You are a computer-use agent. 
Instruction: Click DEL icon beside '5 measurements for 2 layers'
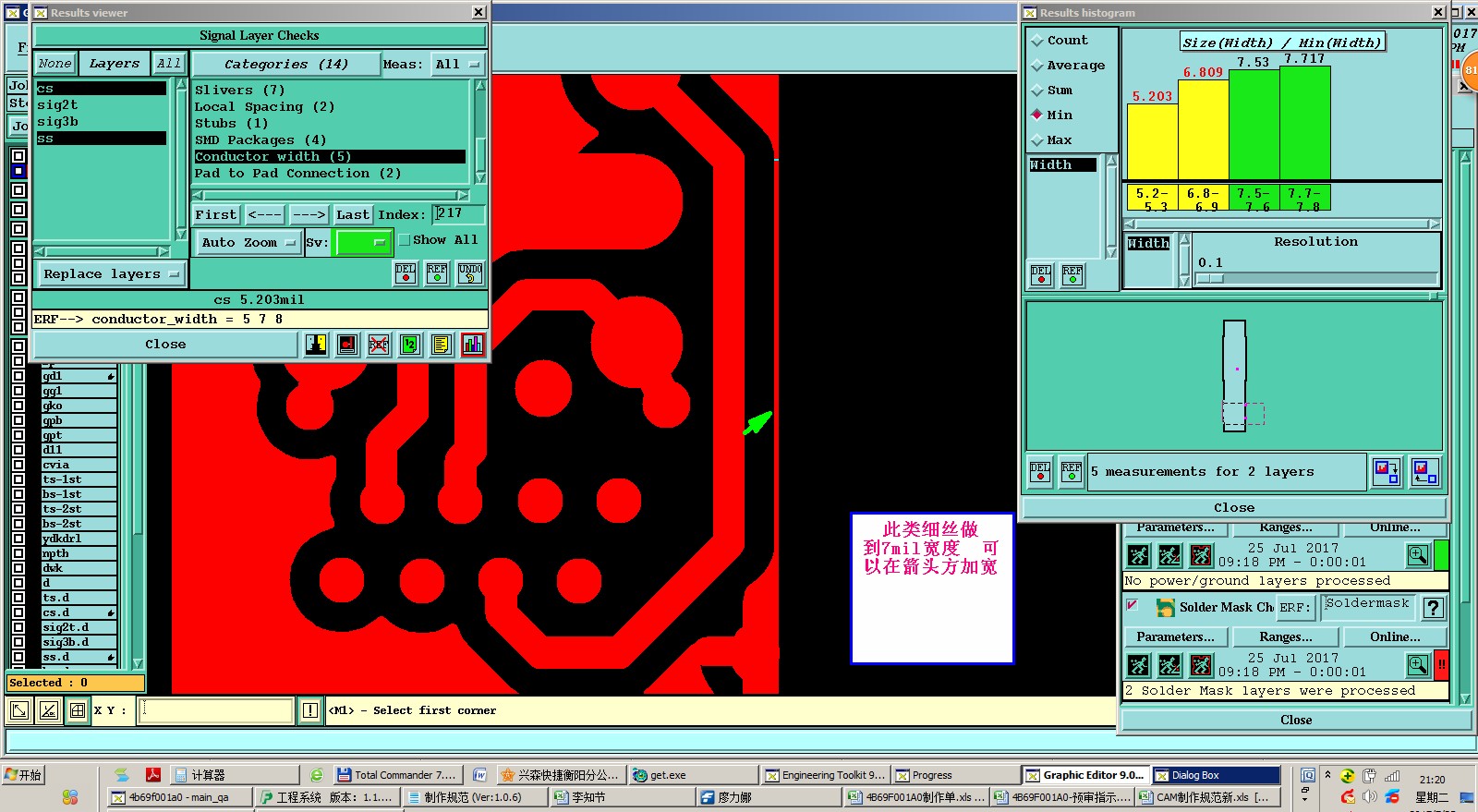[x=1040, y=472]
